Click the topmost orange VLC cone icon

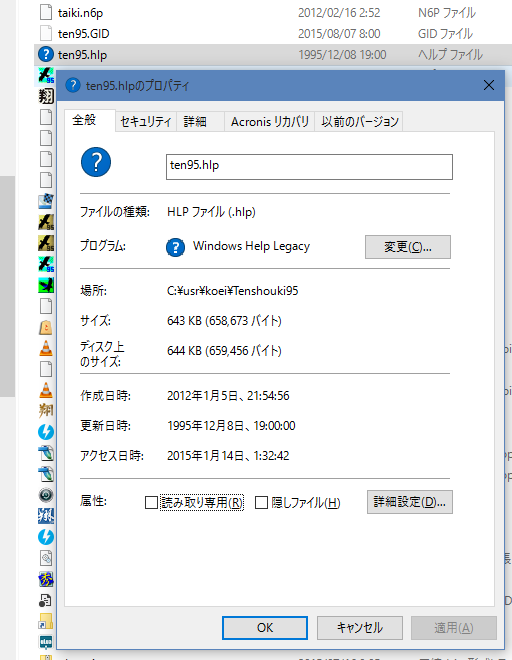[46, 348]
